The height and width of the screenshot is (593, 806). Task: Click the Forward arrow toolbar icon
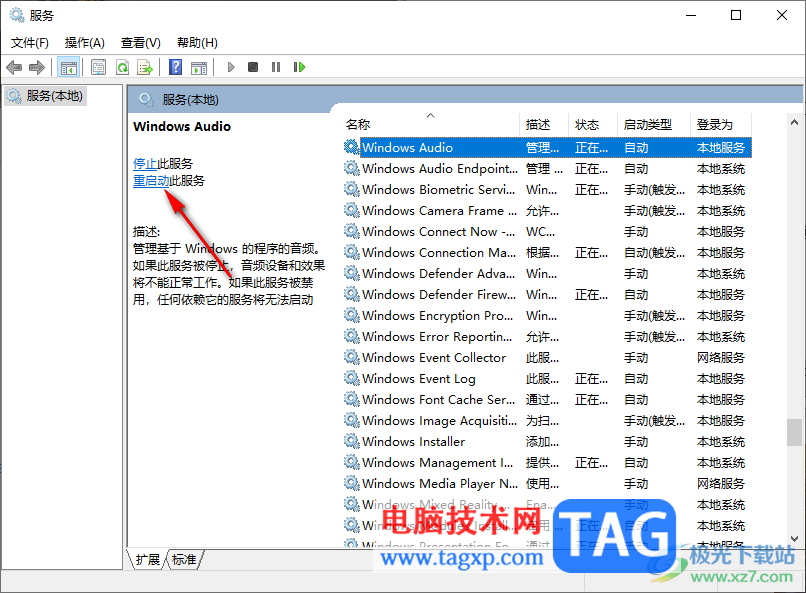(36, 67)
